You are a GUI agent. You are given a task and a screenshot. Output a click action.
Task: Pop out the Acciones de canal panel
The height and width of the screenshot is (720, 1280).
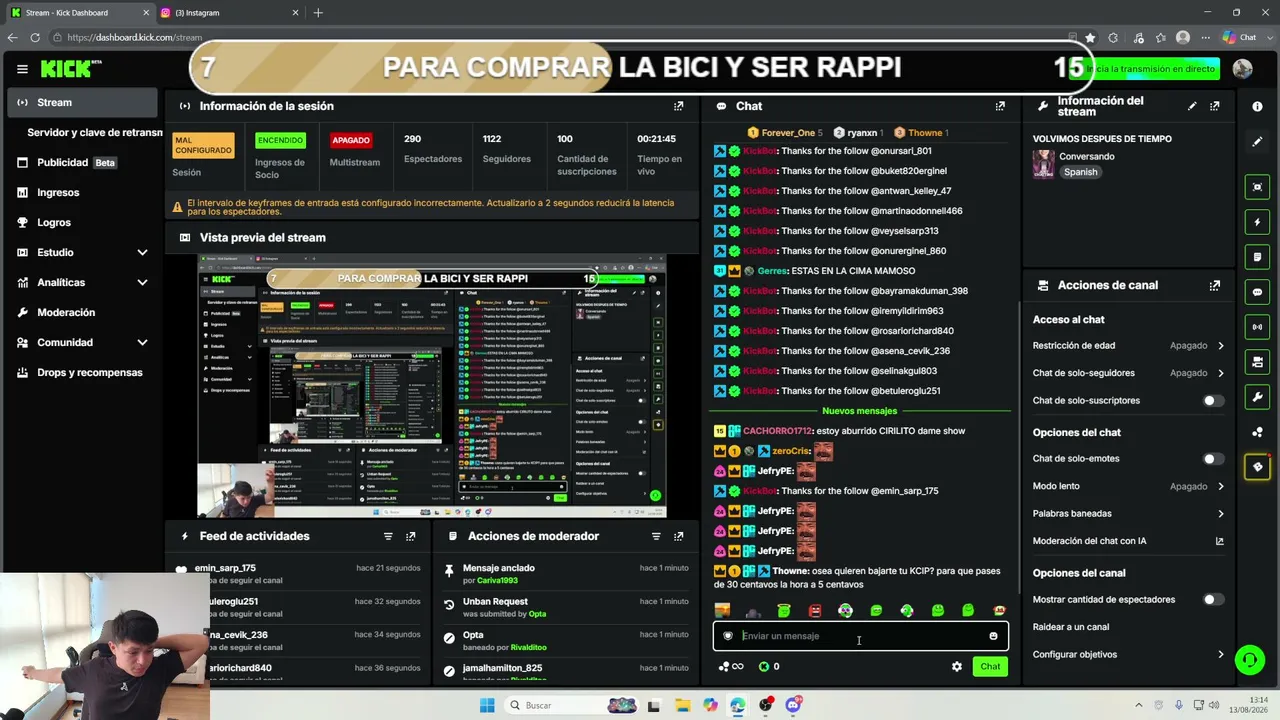(1215, 285)
